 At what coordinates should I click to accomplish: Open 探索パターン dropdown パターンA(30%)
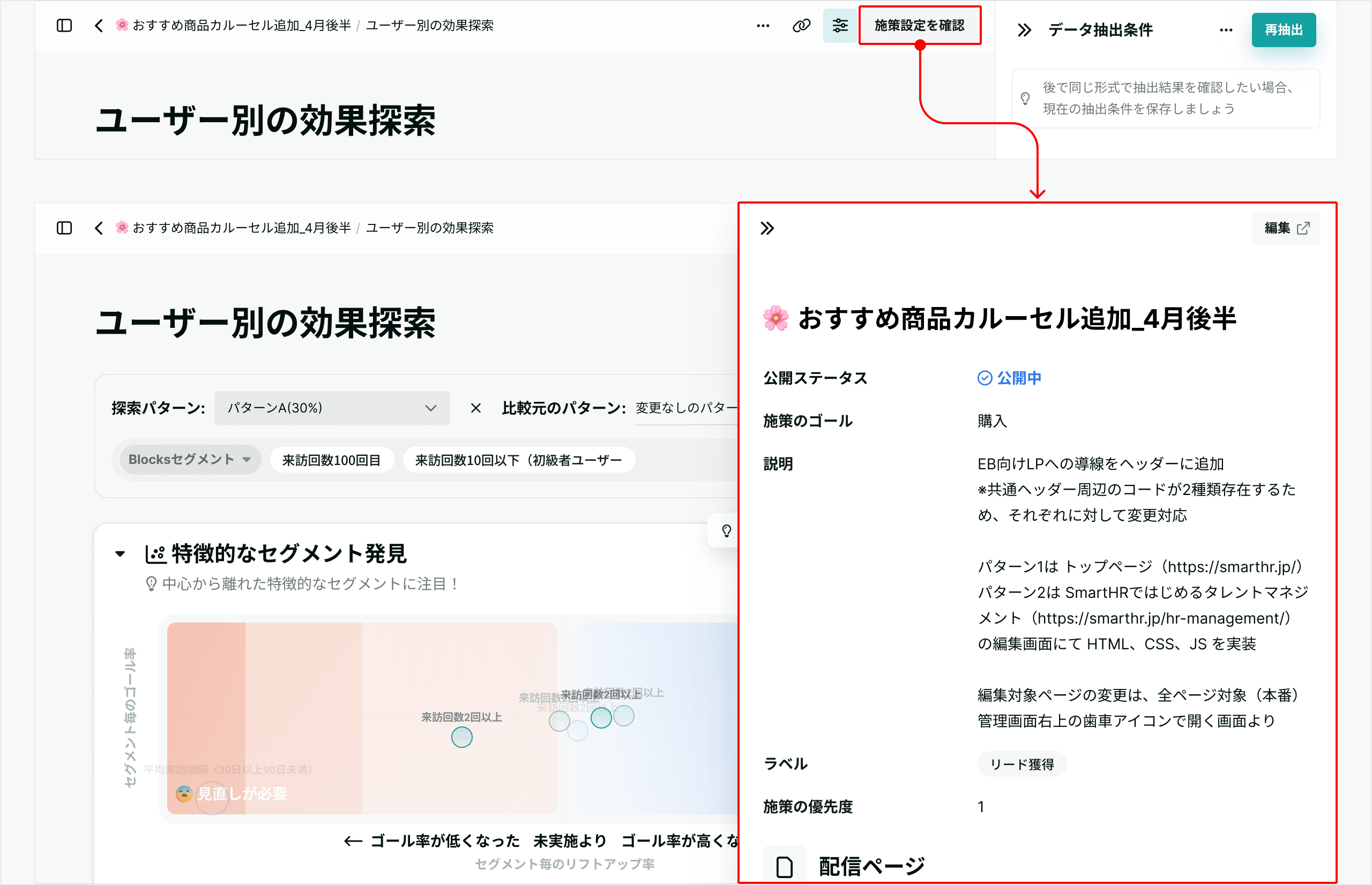(332, 408)
